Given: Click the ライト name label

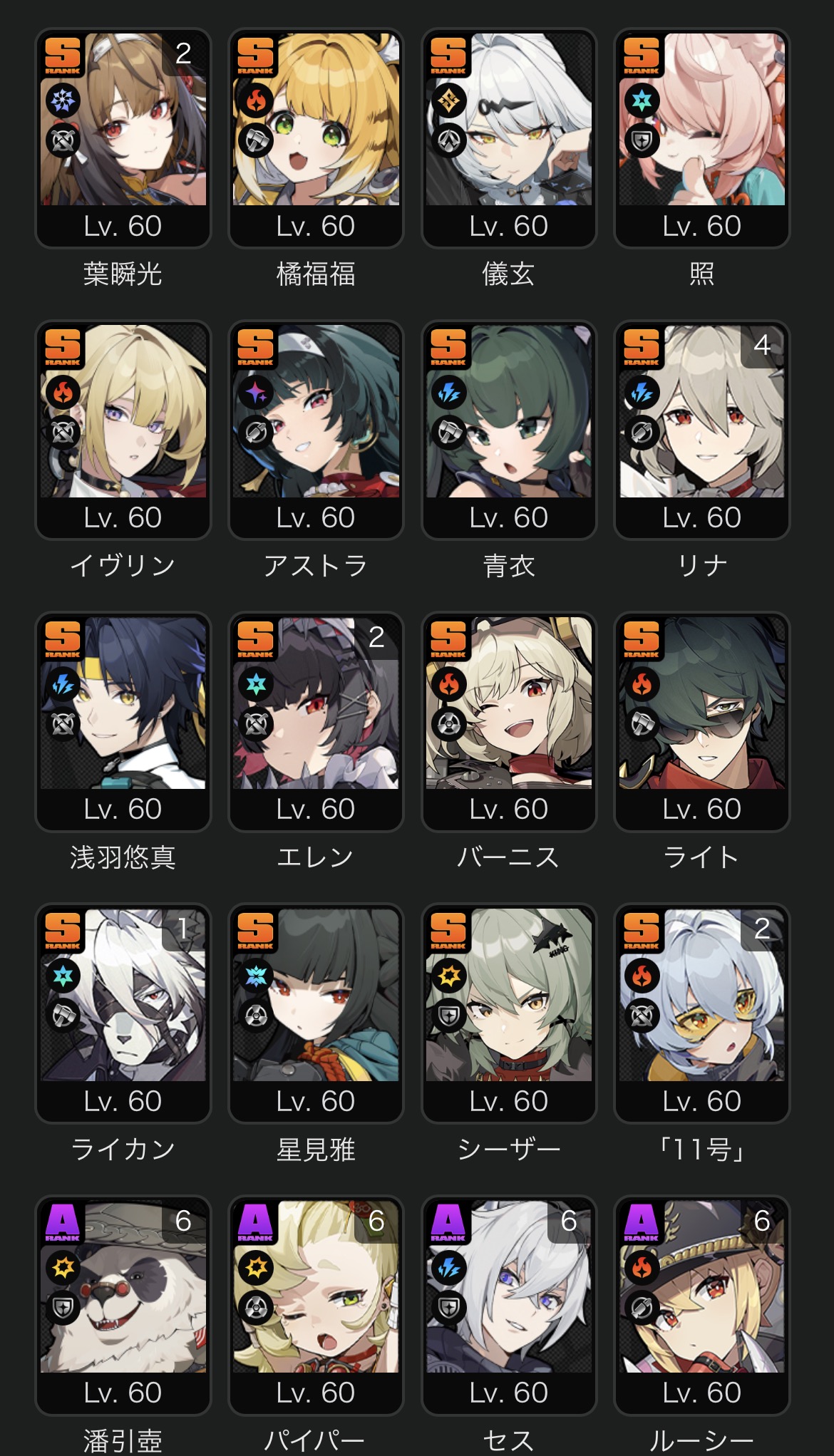Looking at the screenshot, I should click(x=701, y=857).
